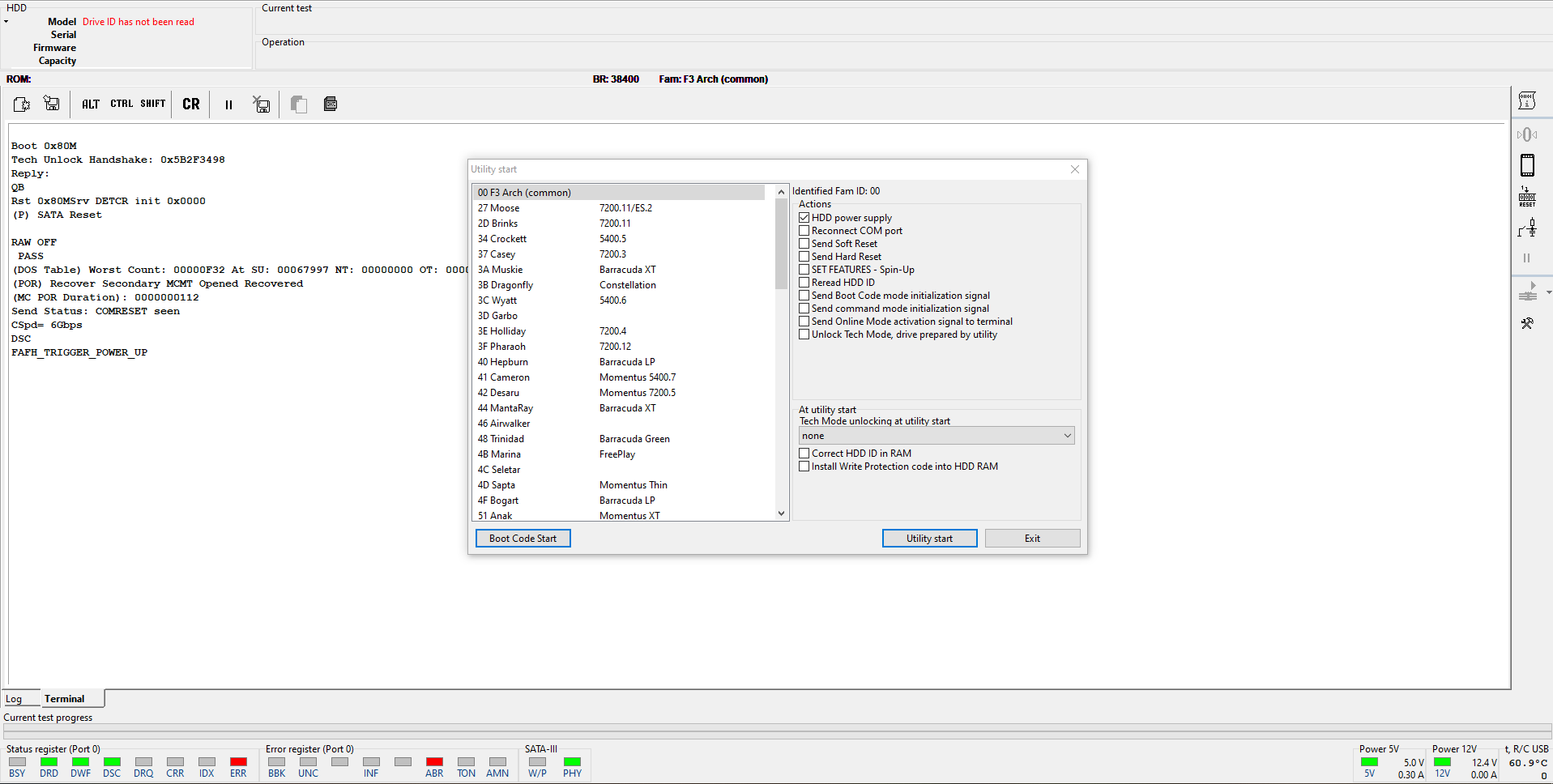The width and height of the screenshot is (1553, 784).
Task: Click the film-frame device icon on right
Action: coord(1527,165)
